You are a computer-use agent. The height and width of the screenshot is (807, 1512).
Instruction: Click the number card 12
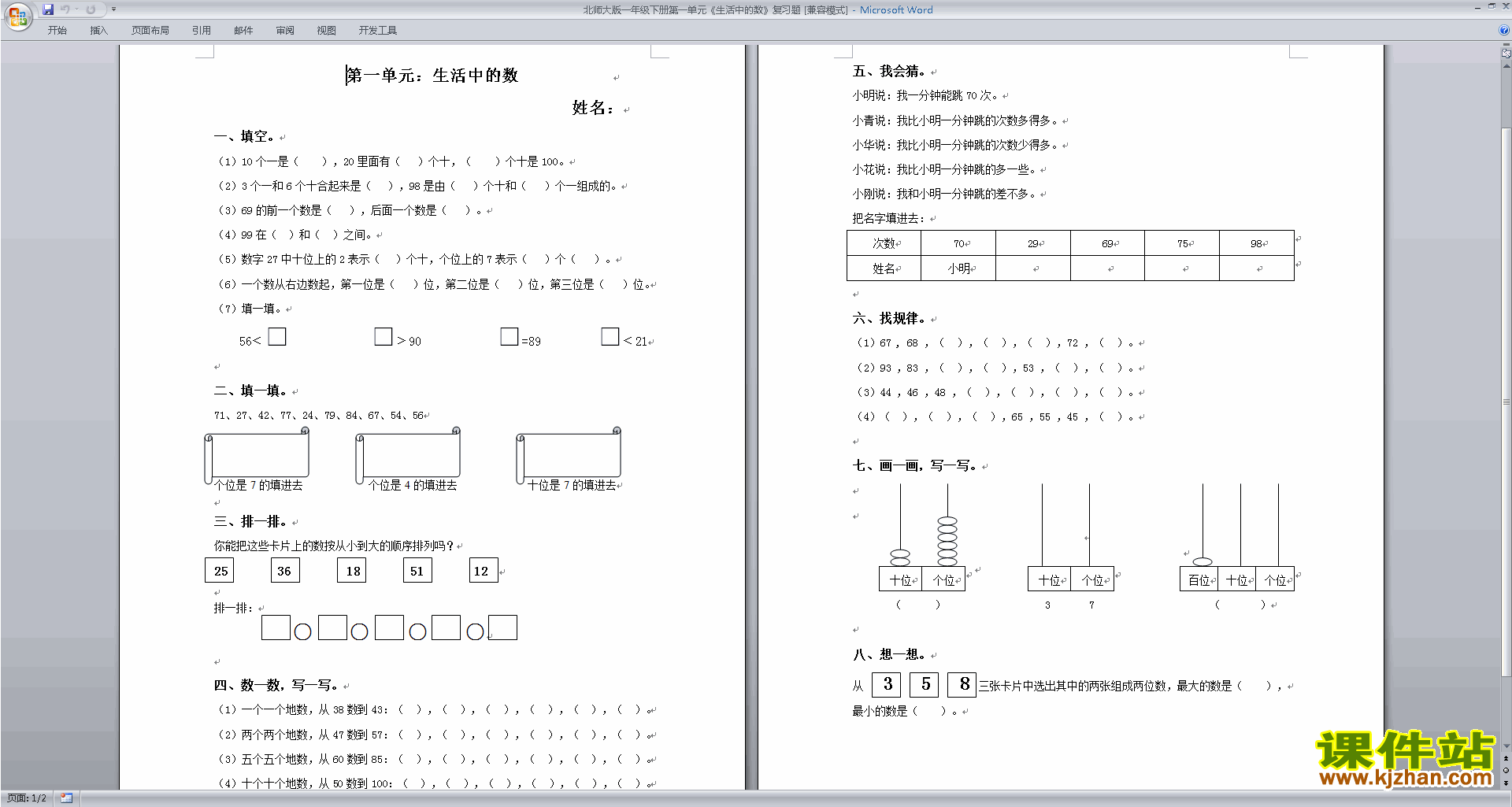tap(484, 570)
